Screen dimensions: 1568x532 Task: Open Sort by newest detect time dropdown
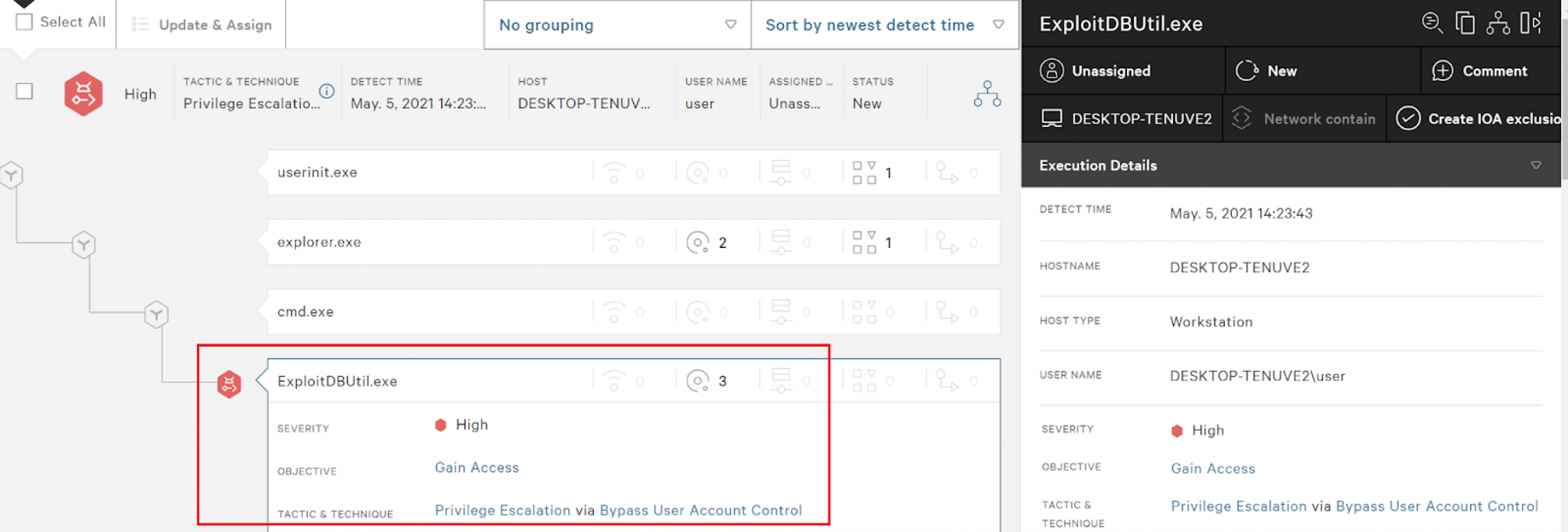[x=884, y=24]
